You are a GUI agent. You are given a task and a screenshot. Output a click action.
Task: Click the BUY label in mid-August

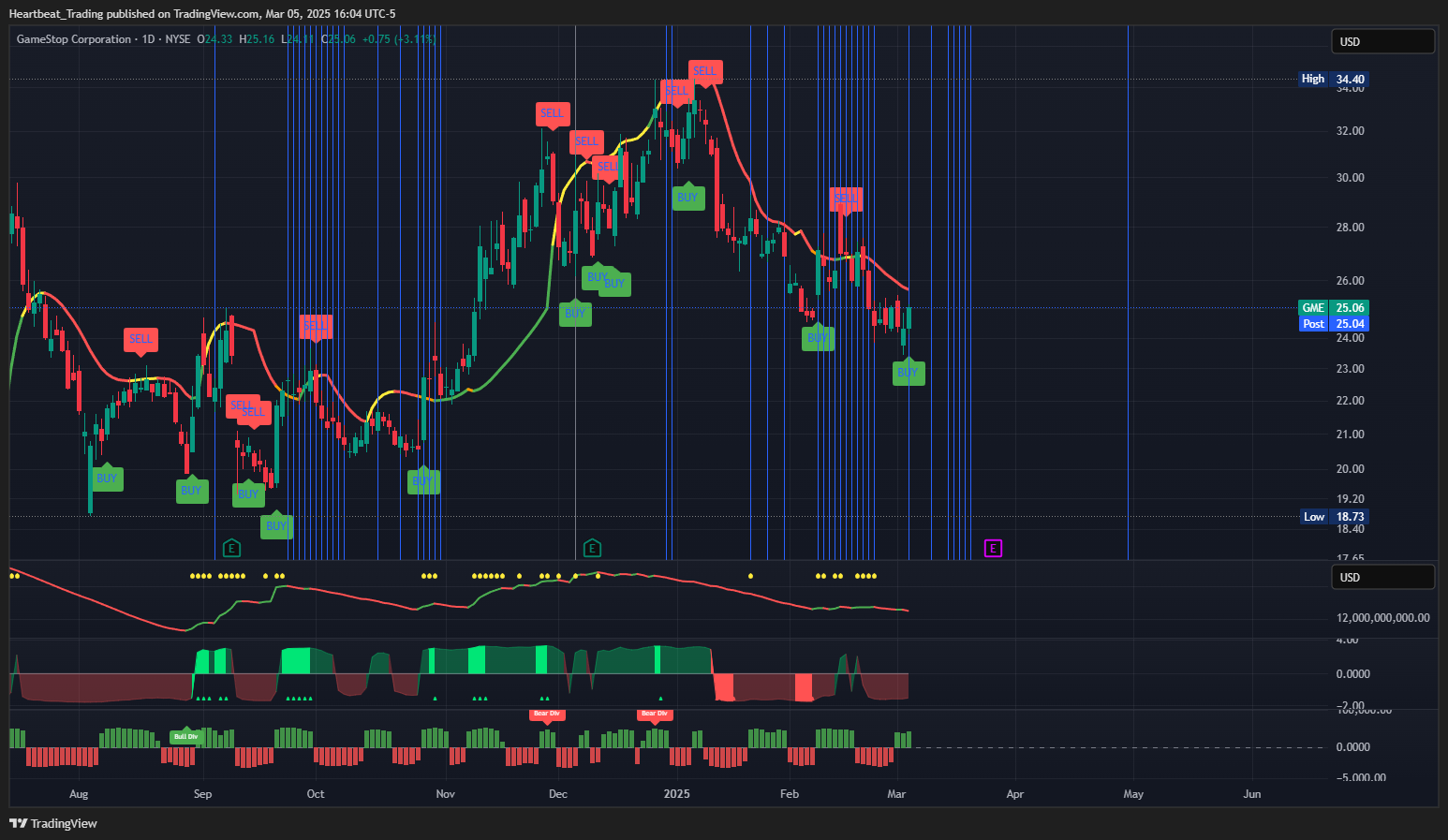click(107, 479)
